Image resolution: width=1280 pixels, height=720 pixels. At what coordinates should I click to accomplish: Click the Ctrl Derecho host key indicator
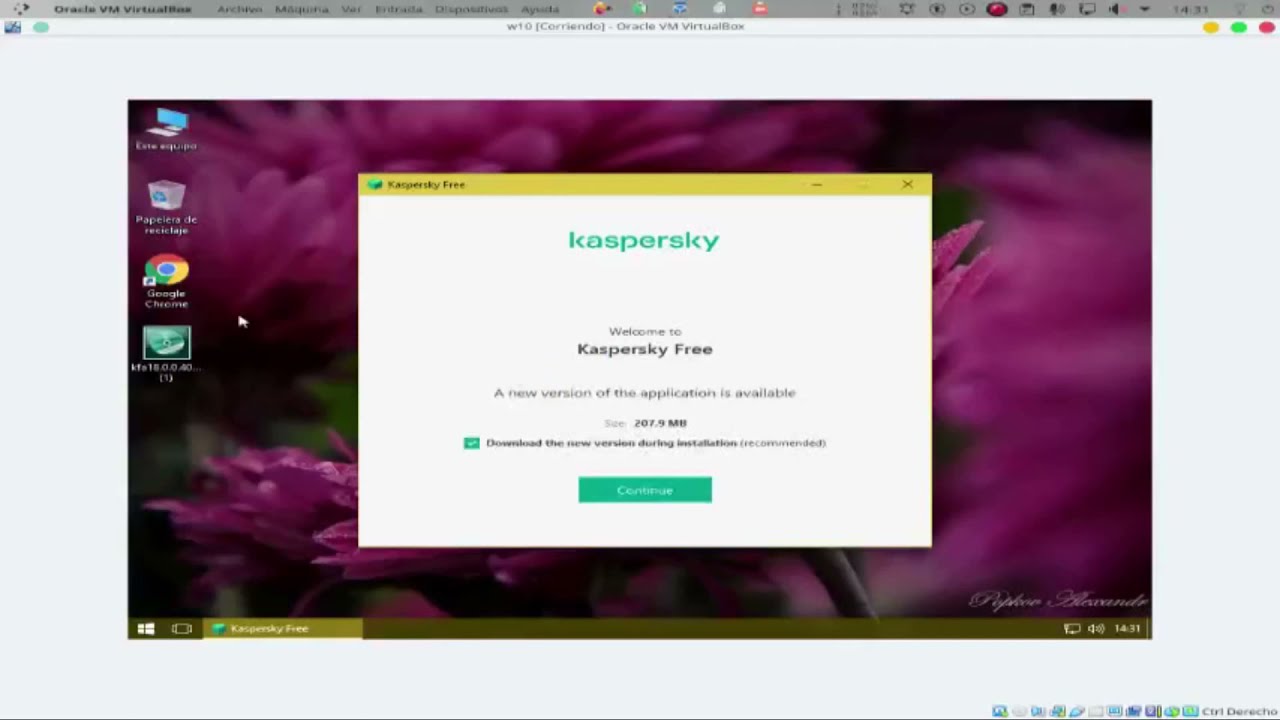1240,711
